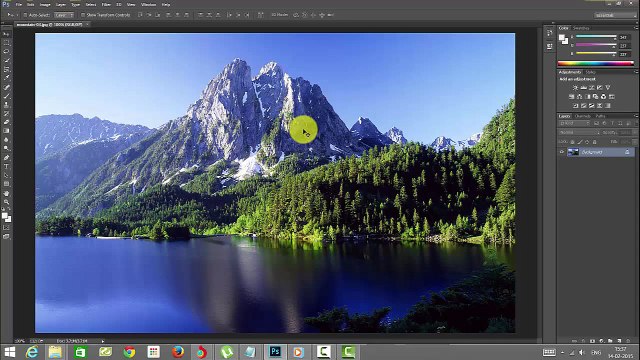Toggle lock image pixels
The height and width of the screenshot is (360, 640).
(x=580, y=142)
